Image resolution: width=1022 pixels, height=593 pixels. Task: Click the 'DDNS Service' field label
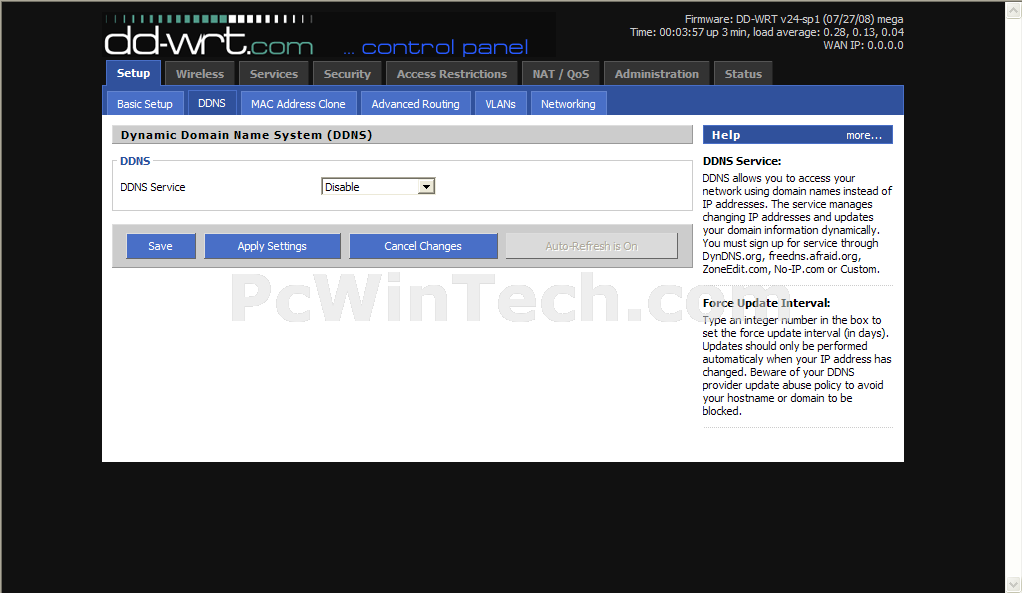coord(153,187)
